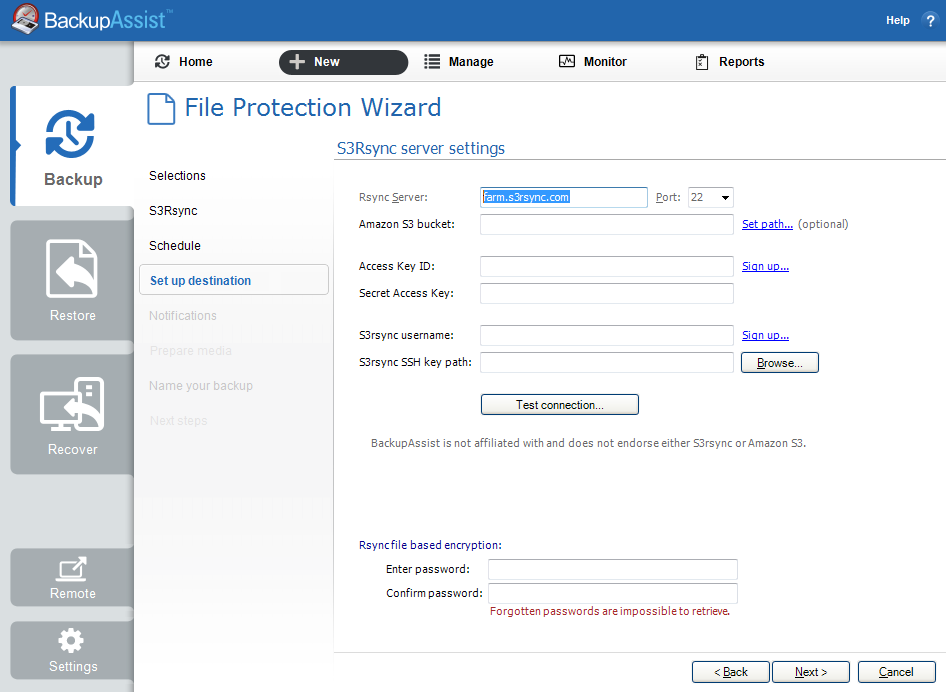Image resolution: width=946 pixels, height=692 pixels.
Task: Open the Help link in header
Action: click(x=898, y=21)
